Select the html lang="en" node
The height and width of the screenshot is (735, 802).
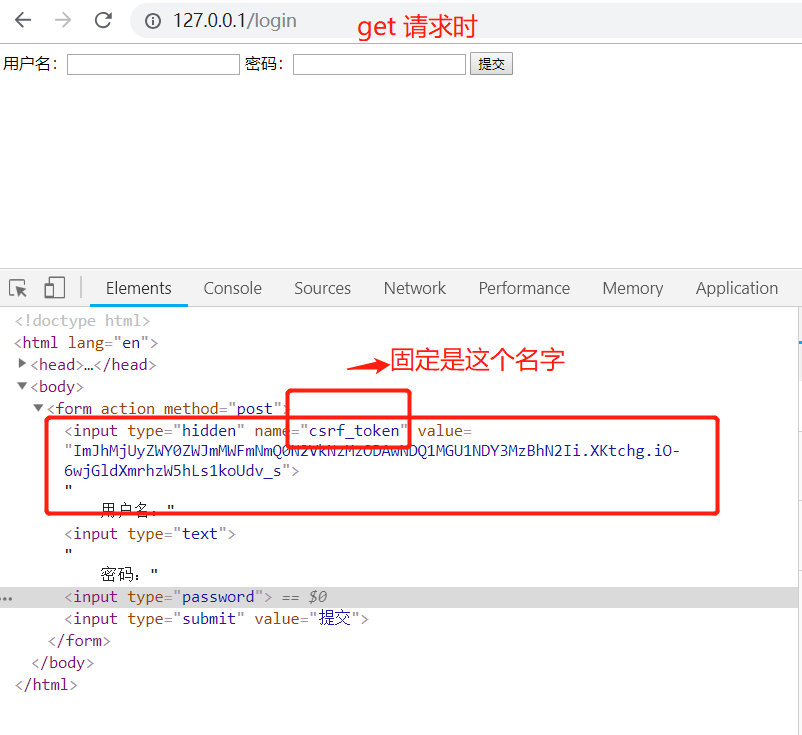pos(86,343)
